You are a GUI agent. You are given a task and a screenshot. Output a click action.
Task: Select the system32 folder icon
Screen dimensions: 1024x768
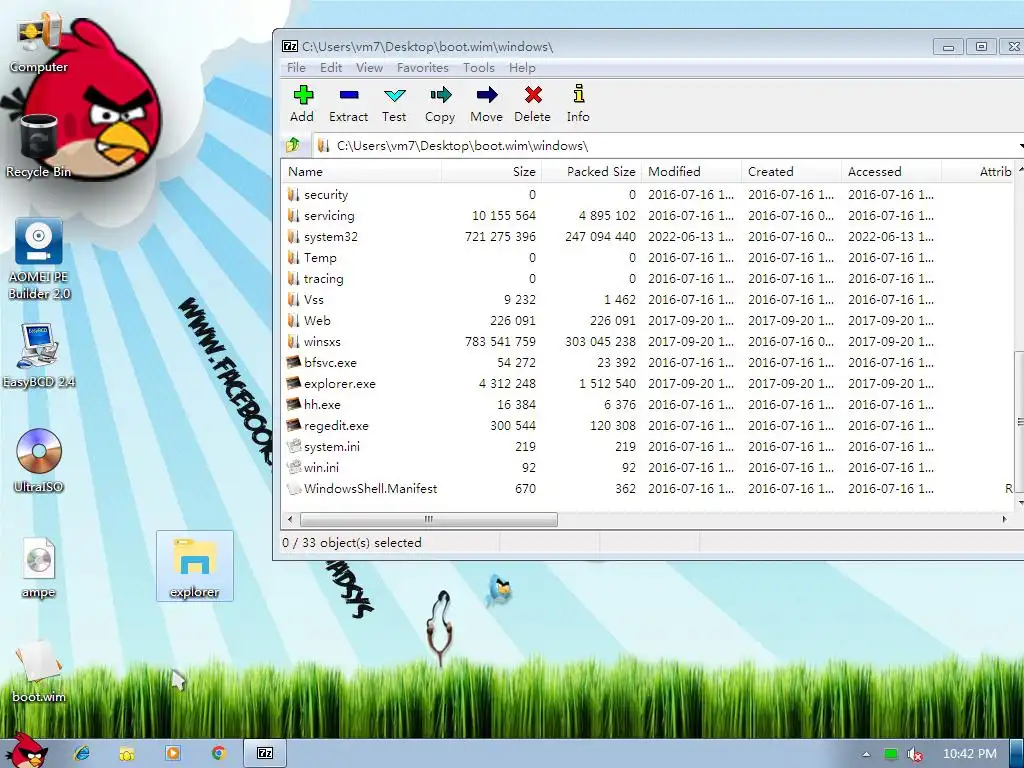(x=293, y=236)
